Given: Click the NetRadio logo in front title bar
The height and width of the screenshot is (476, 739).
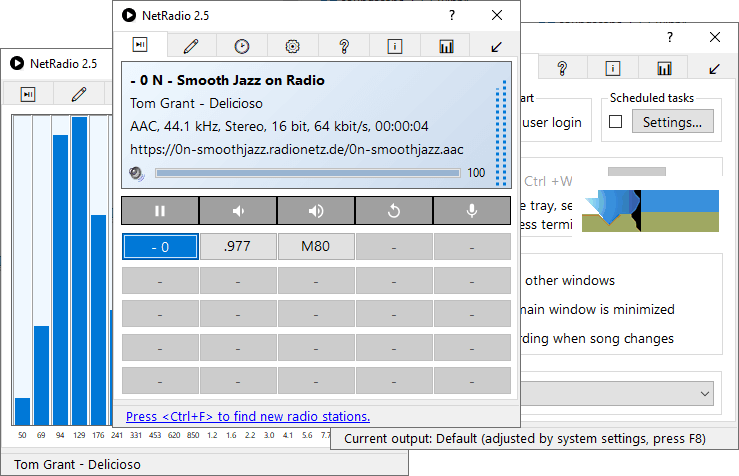Looking at the screenshot, I should click(x=129, y=16).
